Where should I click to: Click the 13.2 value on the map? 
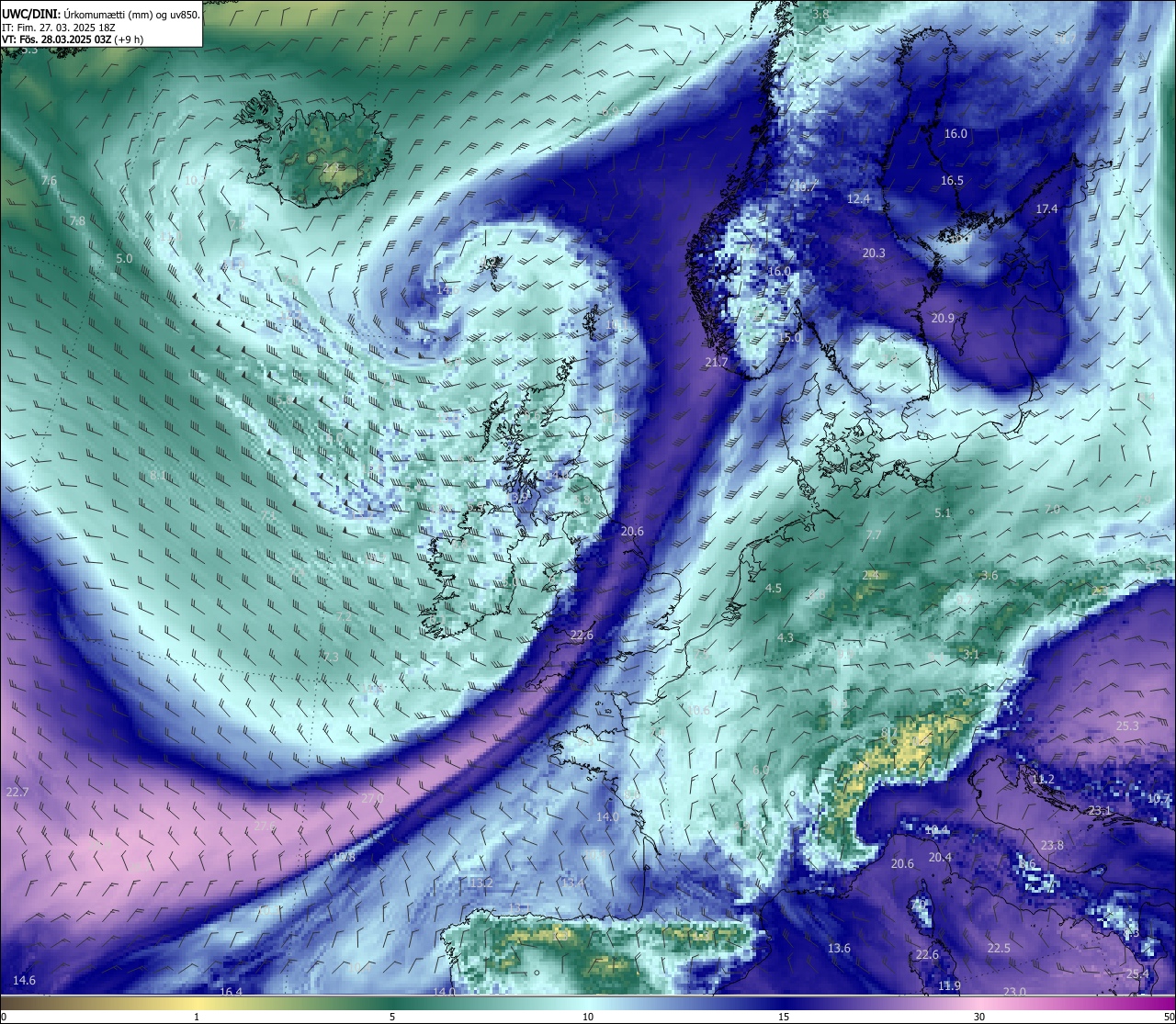pyautogui.click(x=481, y=883)
